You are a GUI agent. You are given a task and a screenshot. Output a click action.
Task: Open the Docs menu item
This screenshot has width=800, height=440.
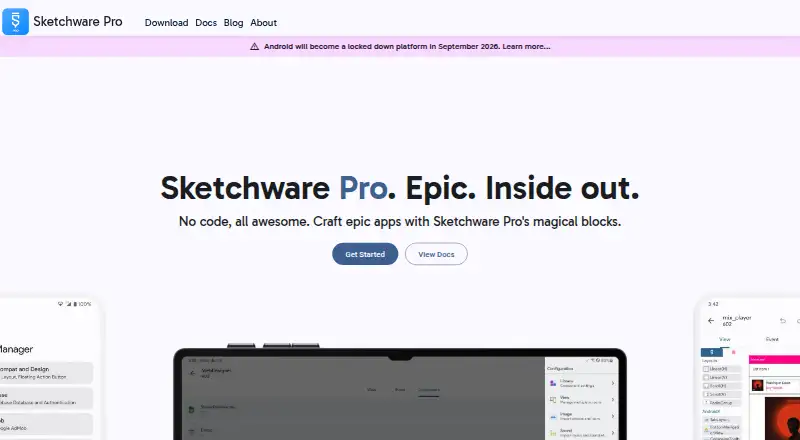pos(206,22)
